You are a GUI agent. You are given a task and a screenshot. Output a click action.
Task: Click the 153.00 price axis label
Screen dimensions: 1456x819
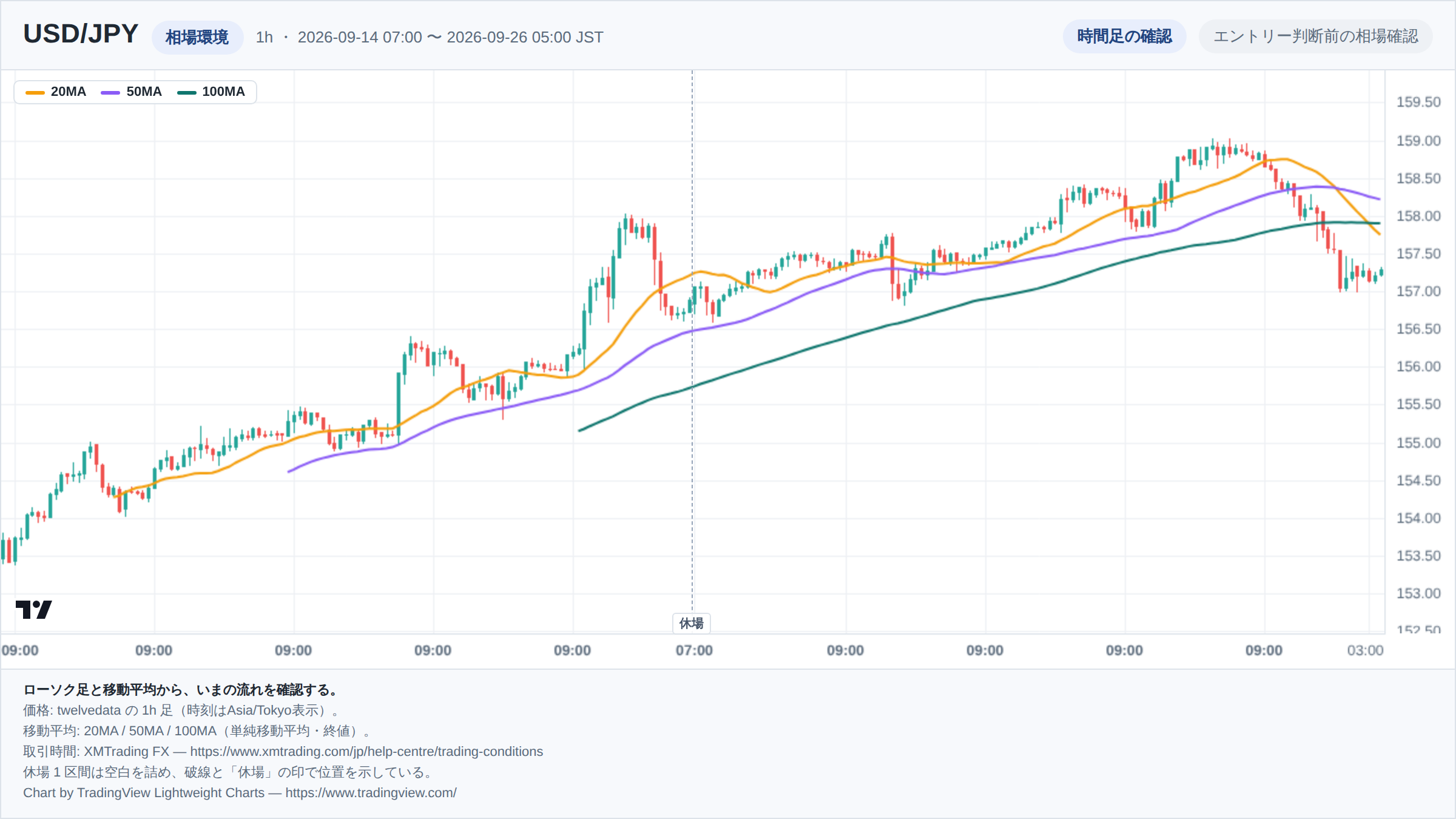coord(1418,593)
